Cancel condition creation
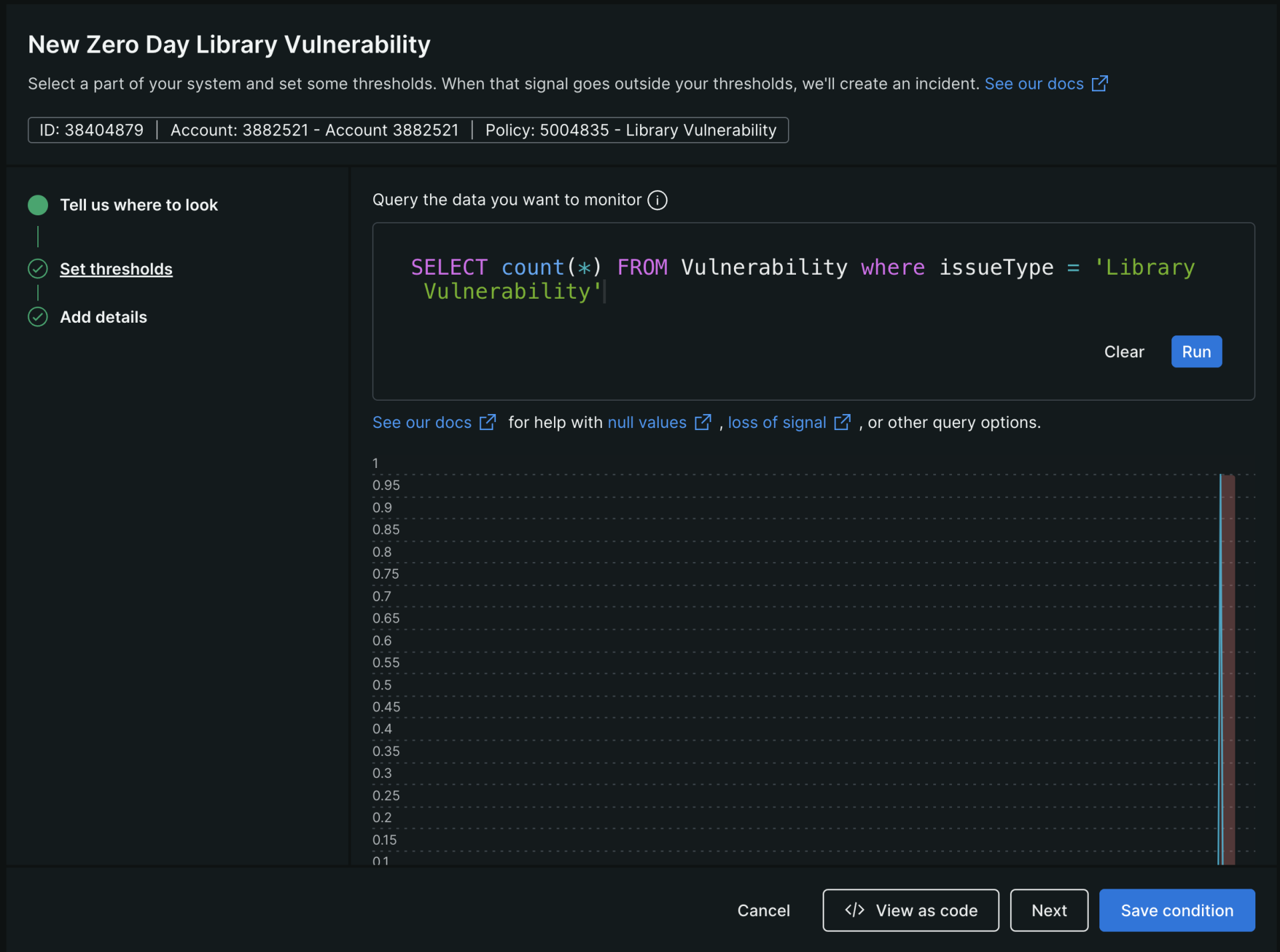 [764, 910]
